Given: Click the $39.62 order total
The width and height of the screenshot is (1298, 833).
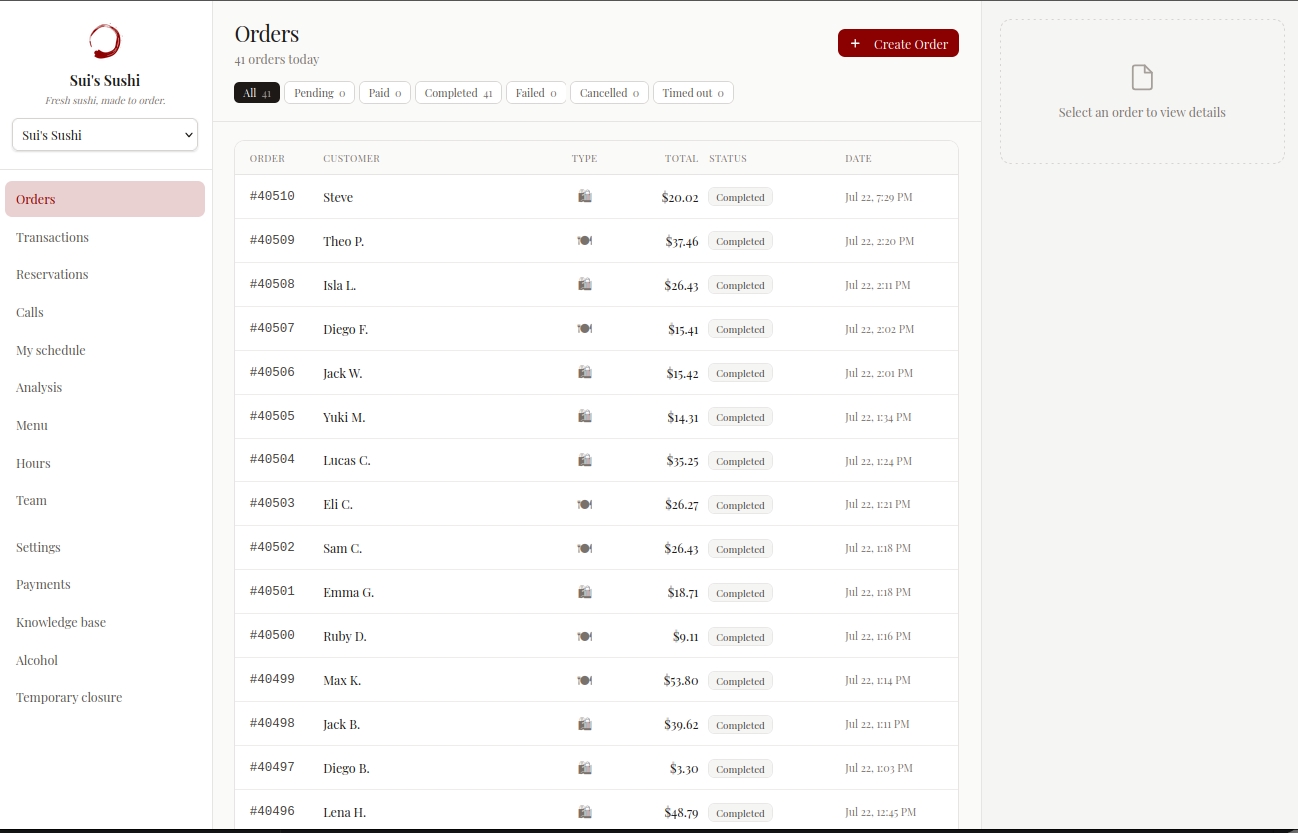Looking at the screenshot, I should (x=681, y=725).
